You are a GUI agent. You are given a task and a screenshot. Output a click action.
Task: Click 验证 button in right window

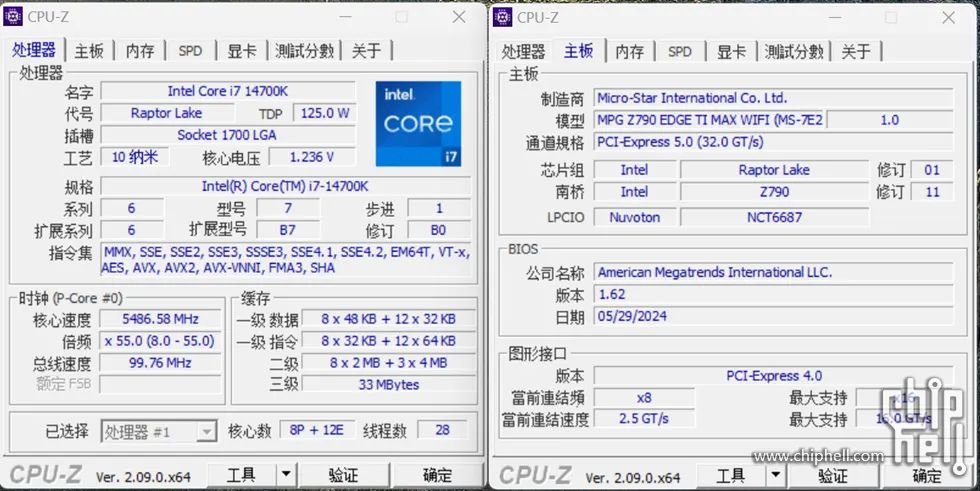point(833,475)
